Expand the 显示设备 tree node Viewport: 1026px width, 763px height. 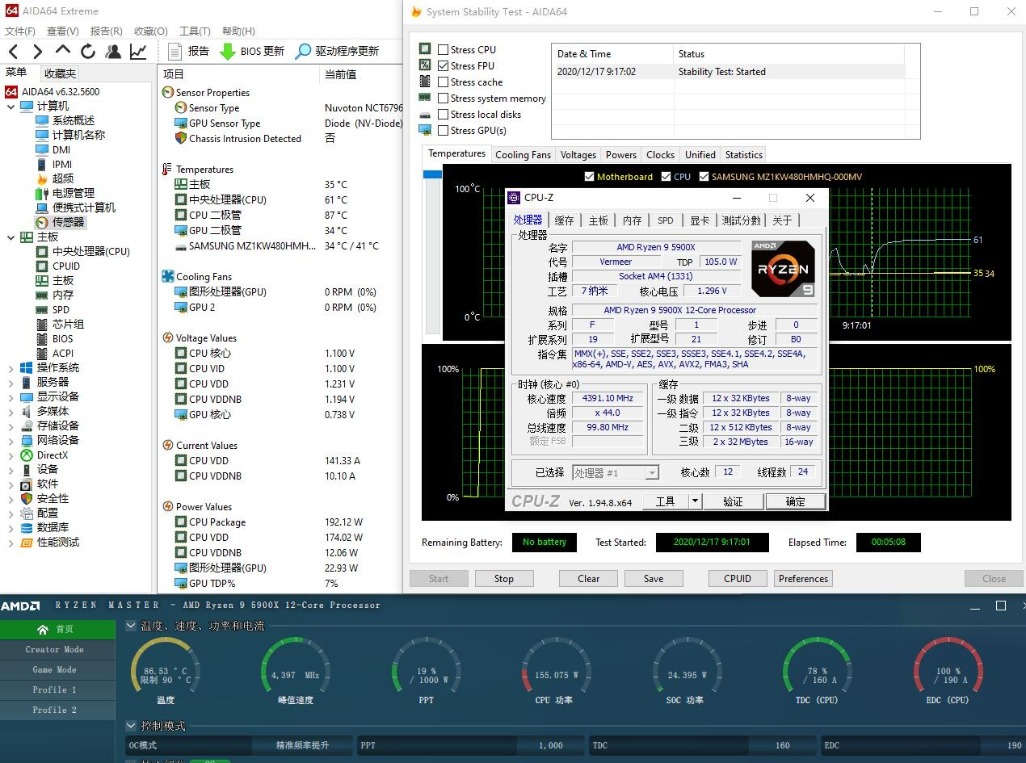[10, 397]
